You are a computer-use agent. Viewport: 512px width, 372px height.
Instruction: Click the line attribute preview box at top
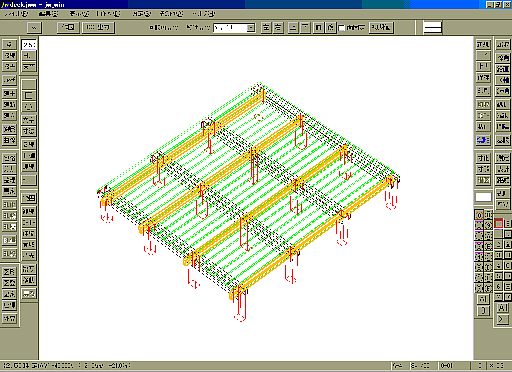(x=433, y=27)
